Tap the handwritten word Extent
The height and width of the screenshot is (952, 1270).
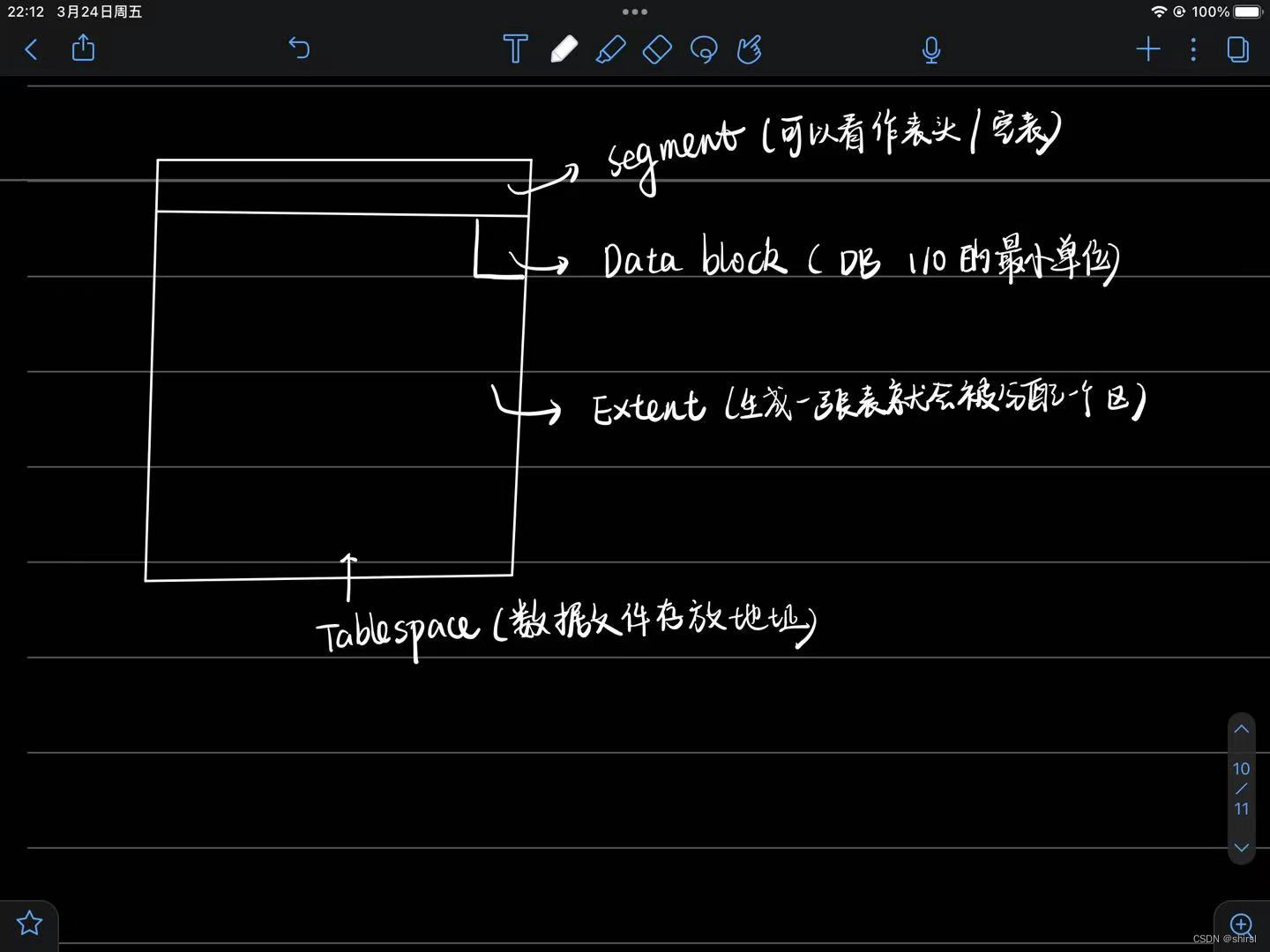648,407
